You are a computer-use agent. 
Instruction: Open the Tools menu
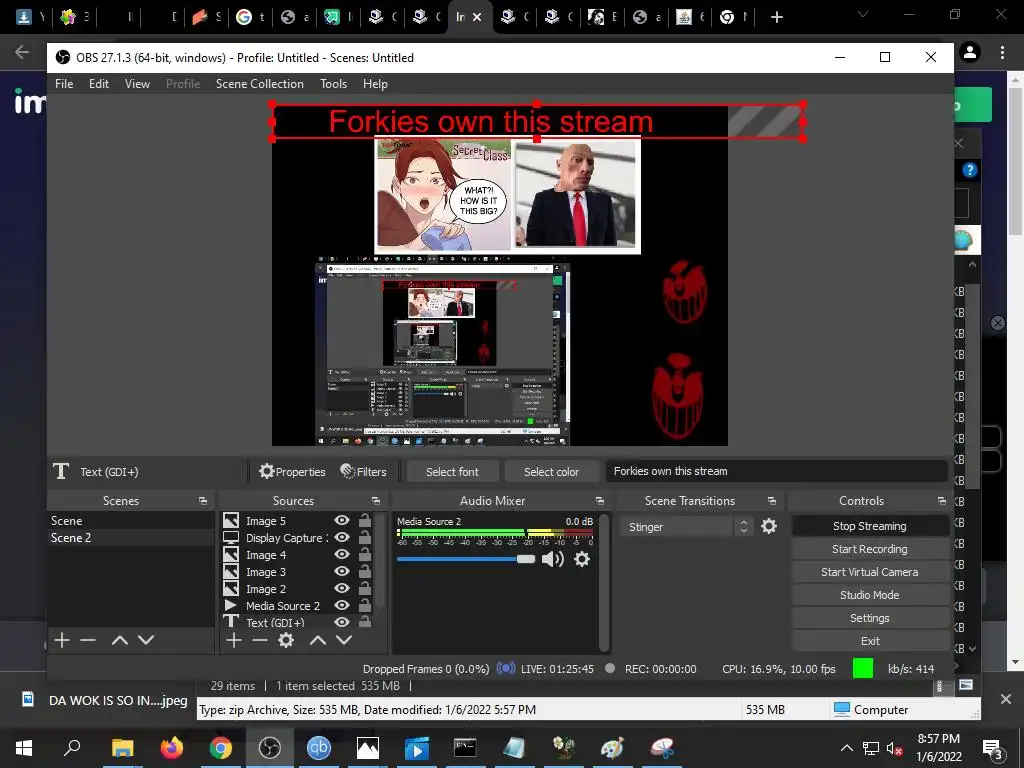point(333,84)
